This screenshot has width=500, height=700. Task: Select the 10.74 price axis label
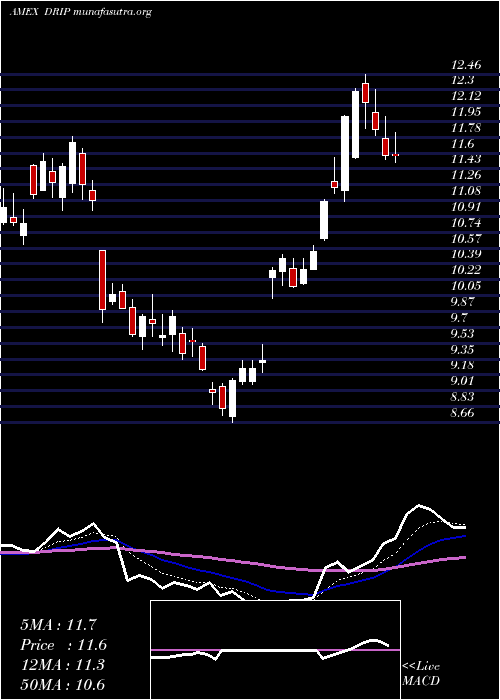click(466, 223)
